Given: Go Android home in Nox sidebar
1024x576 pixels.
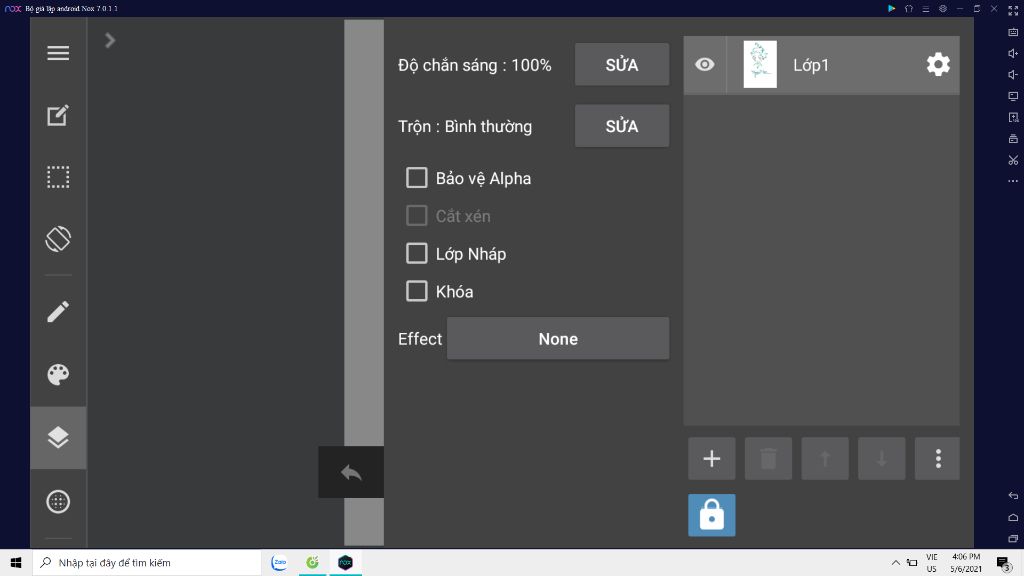Looking at the screenshot, I should [1013, 517].
